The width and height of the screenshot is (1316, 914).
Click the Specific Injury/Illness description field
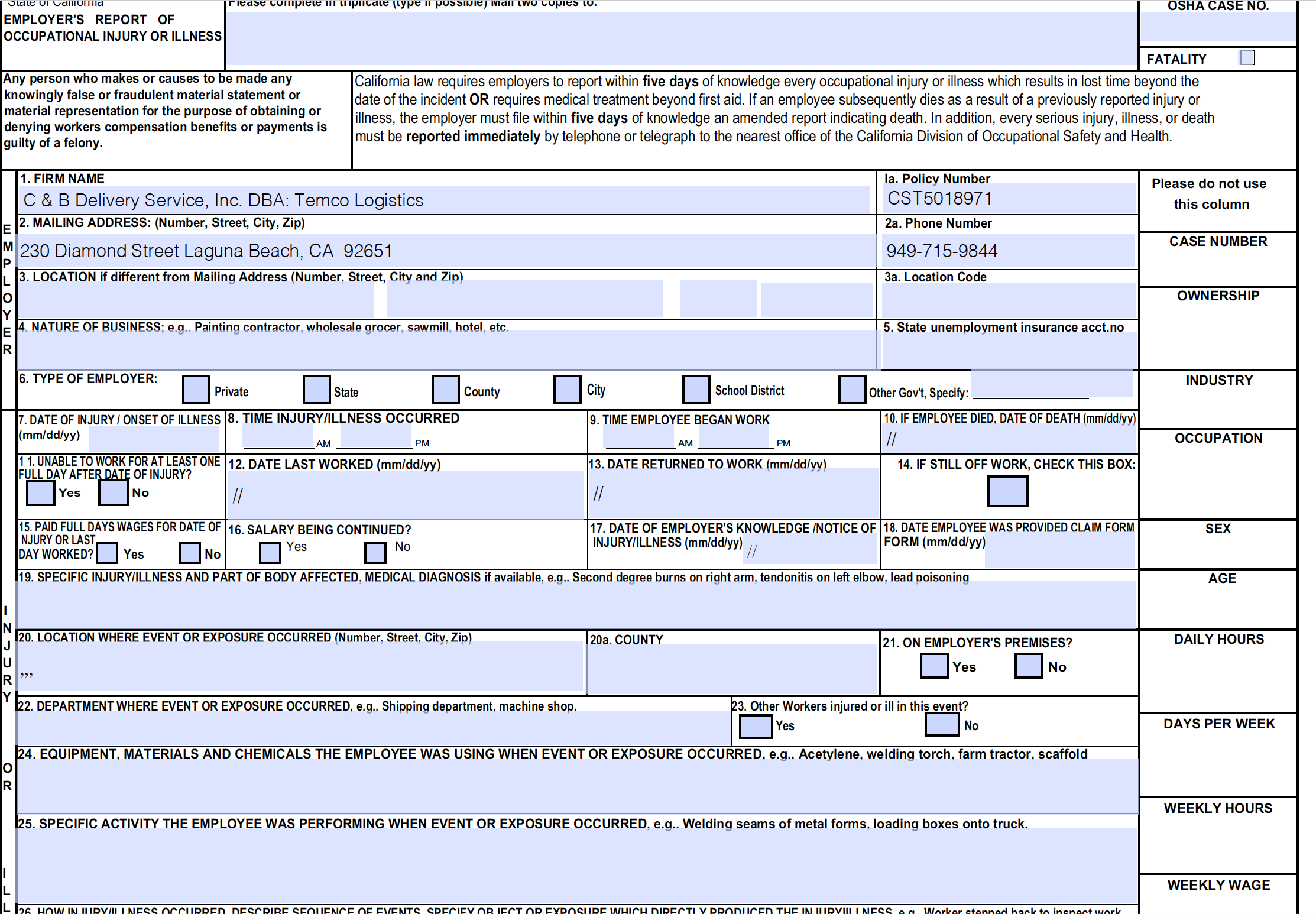pos(577,604)
